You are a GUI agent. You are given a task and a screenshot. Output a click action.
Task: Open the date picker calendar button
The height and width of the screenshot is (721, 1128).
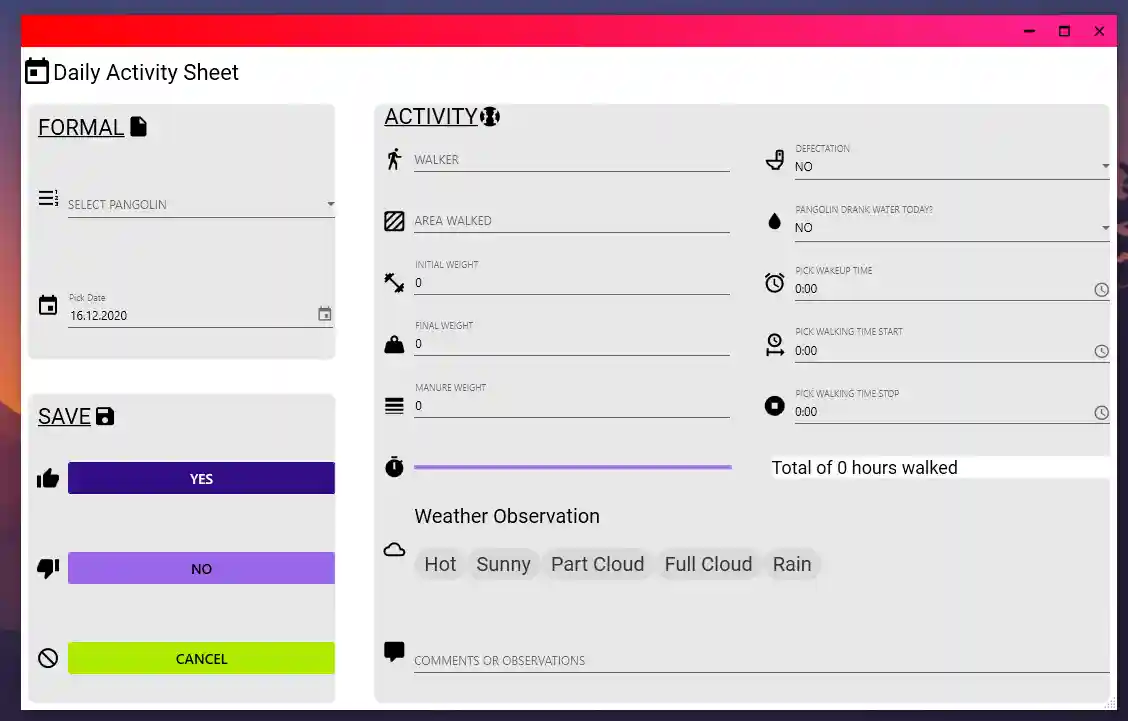(x=324, y=314)
